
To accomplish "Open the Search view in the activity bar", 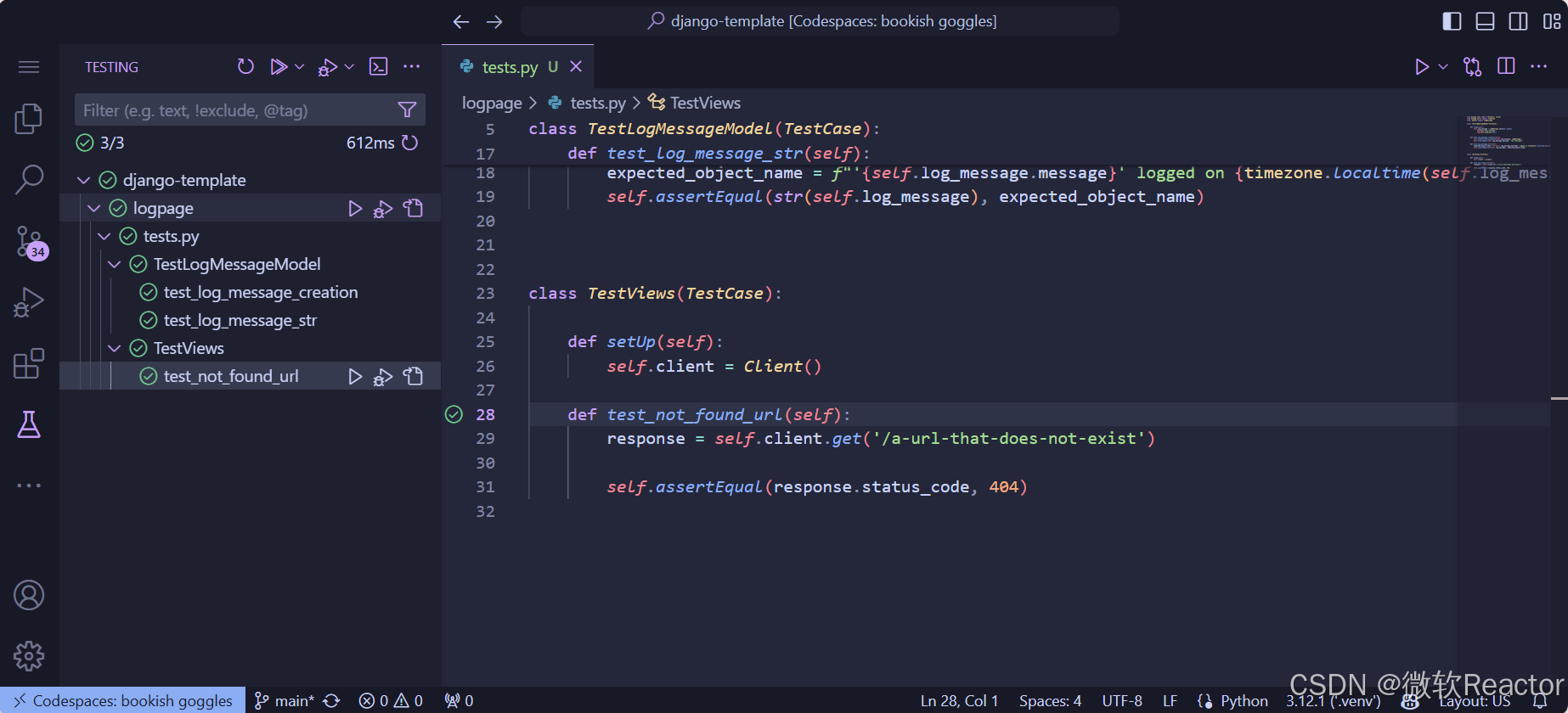I will coord(29,179).
